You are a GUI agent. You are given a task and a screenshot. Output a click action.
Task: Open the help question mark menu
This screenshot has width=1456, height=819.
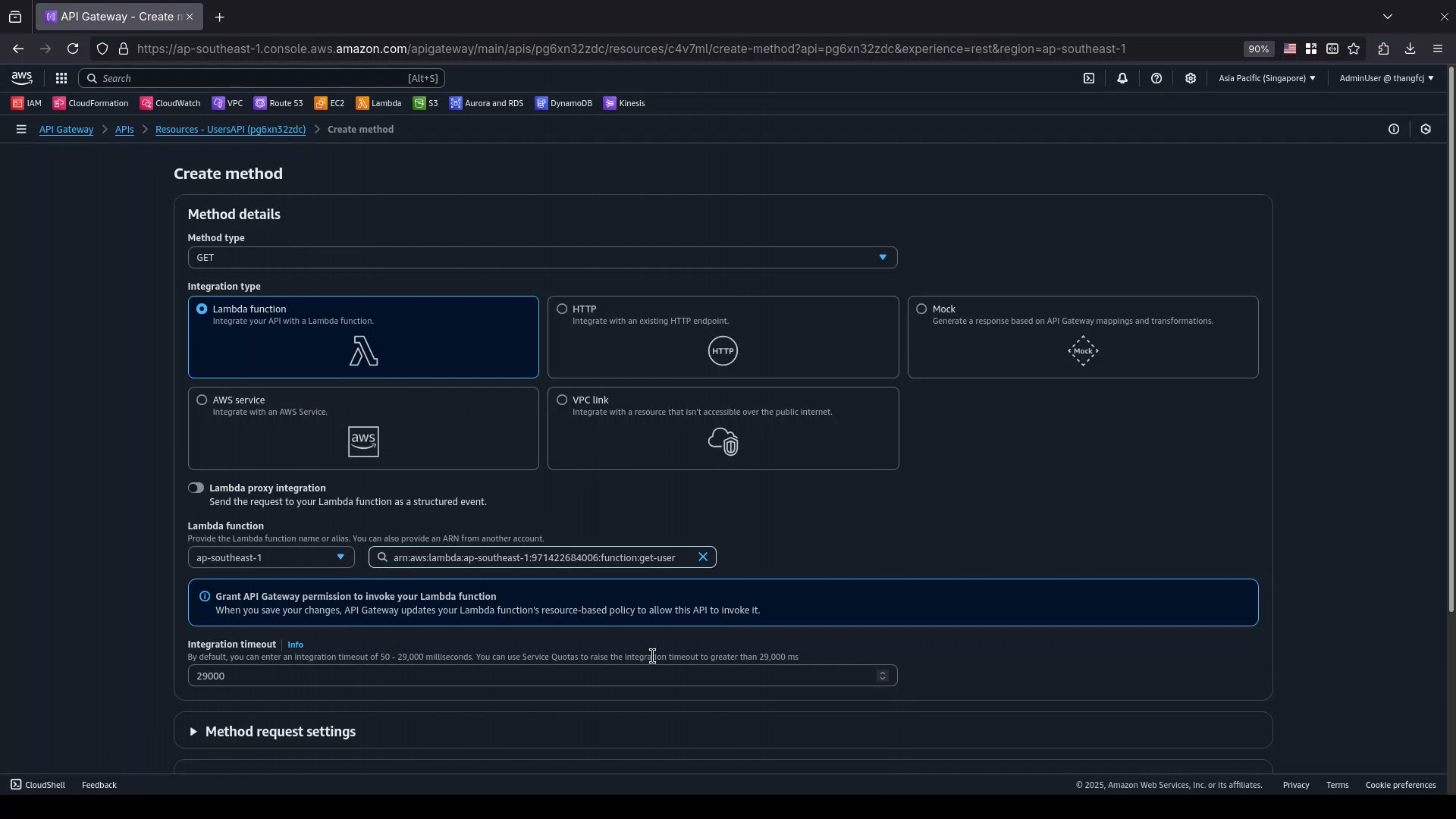coord(1156,78)
